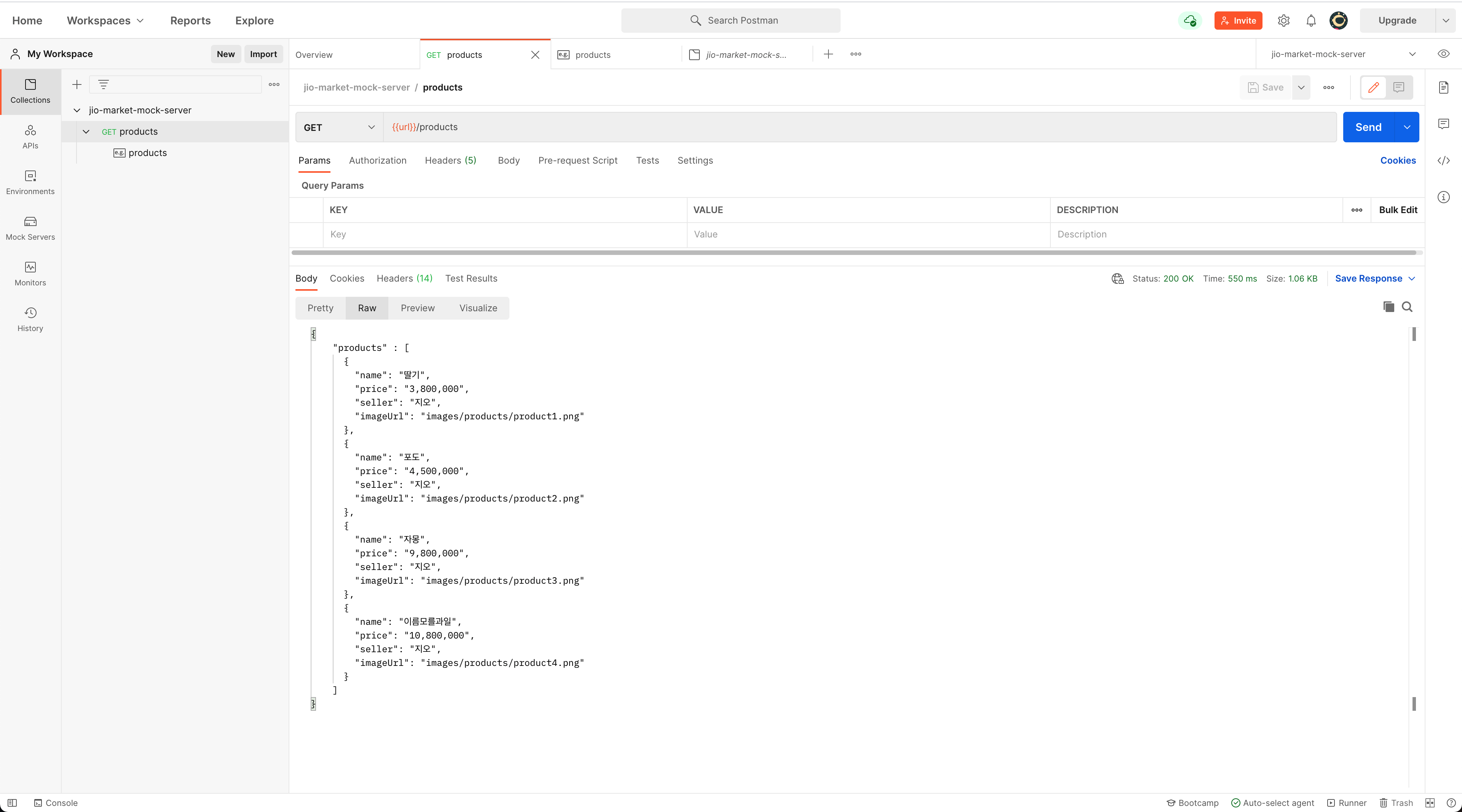
Task: Toggle the sidebar from bottom-left icon
Action: click(x=12, y=803)
